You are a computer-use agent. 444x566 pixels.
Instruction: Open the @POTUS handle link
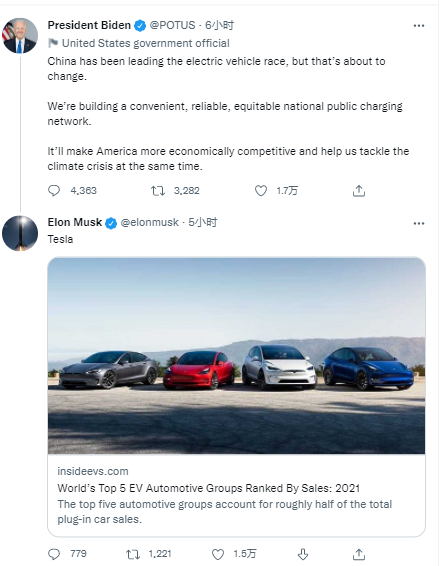(172, 25)
